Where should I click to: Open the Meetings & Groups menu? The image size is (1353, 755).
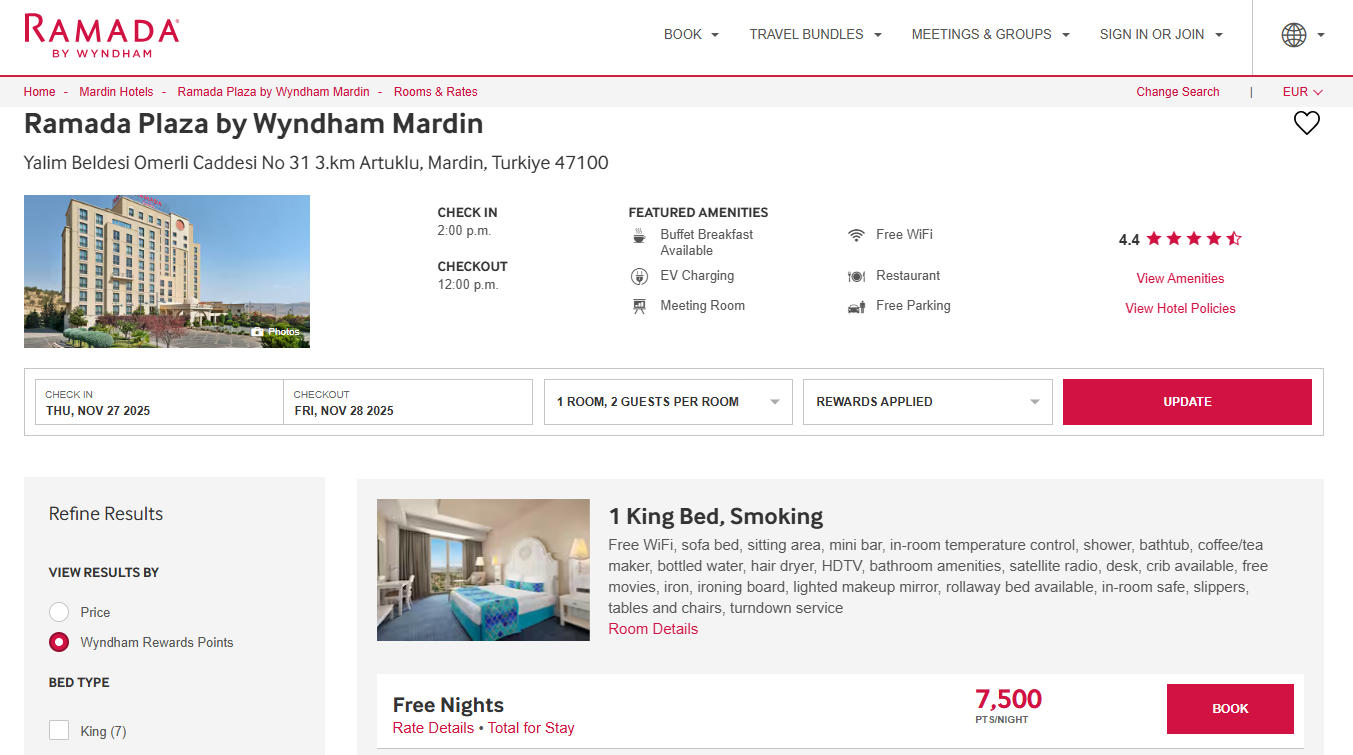tap(990, 35)
